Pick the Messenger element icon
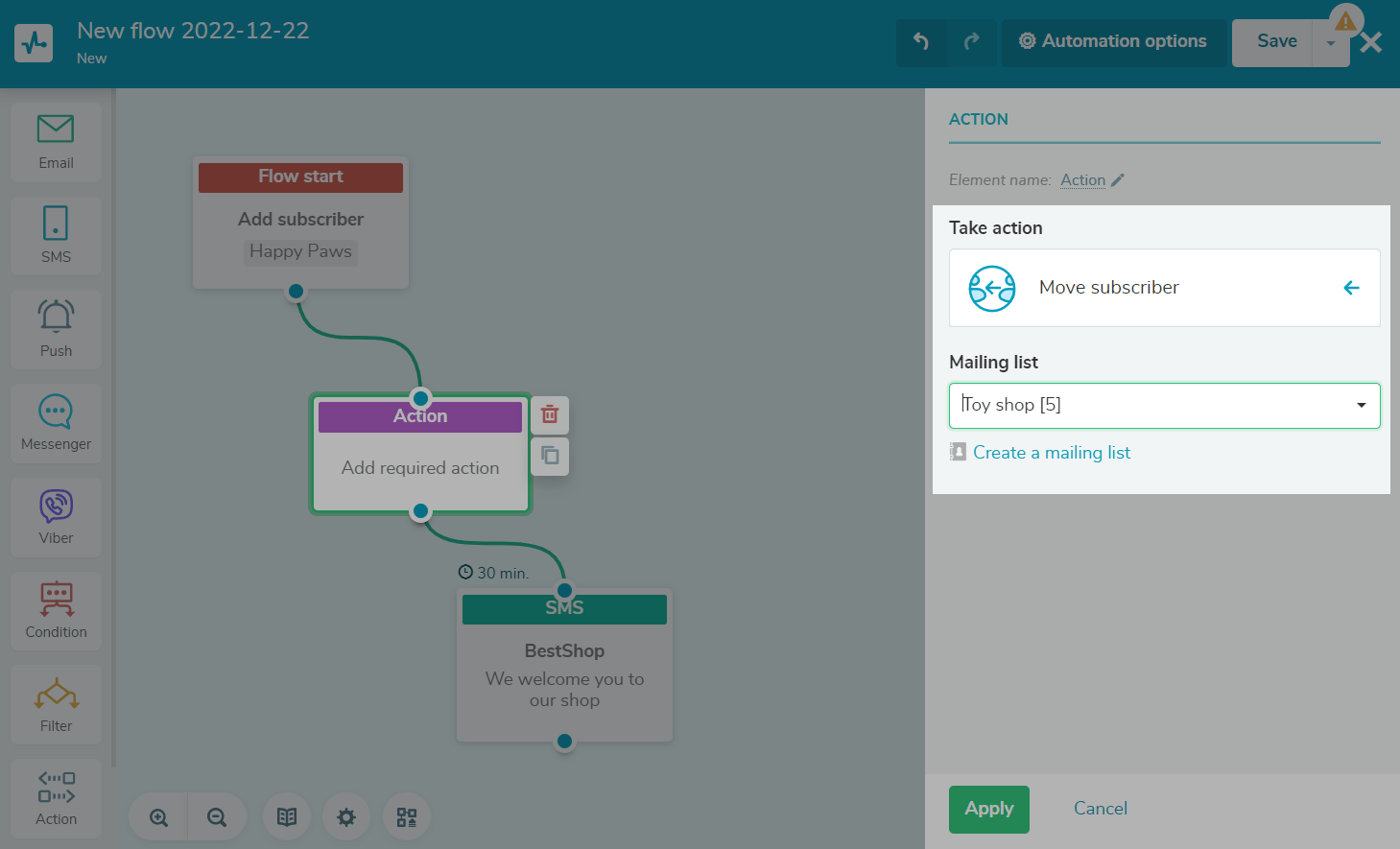Screen dimensions: 1400x849 coord(56,422)
